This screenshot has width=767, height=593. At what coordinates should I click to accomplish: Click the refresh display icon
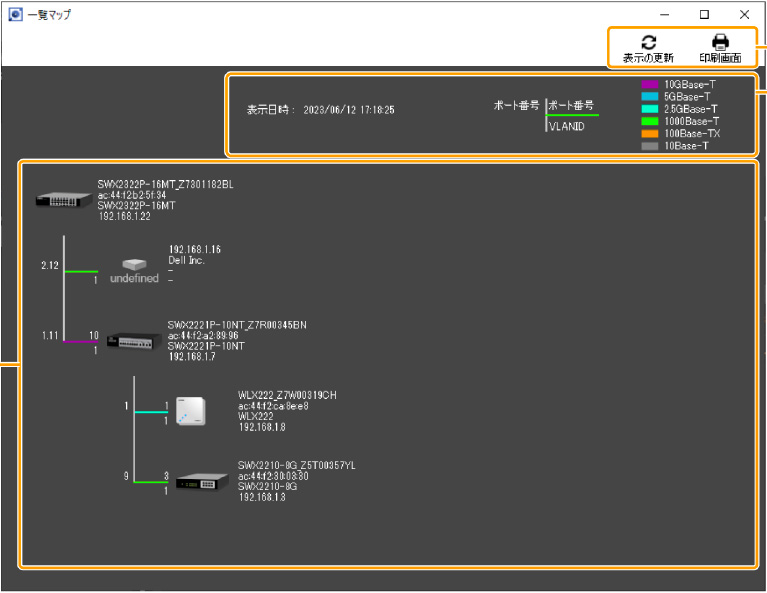[648, 42]
